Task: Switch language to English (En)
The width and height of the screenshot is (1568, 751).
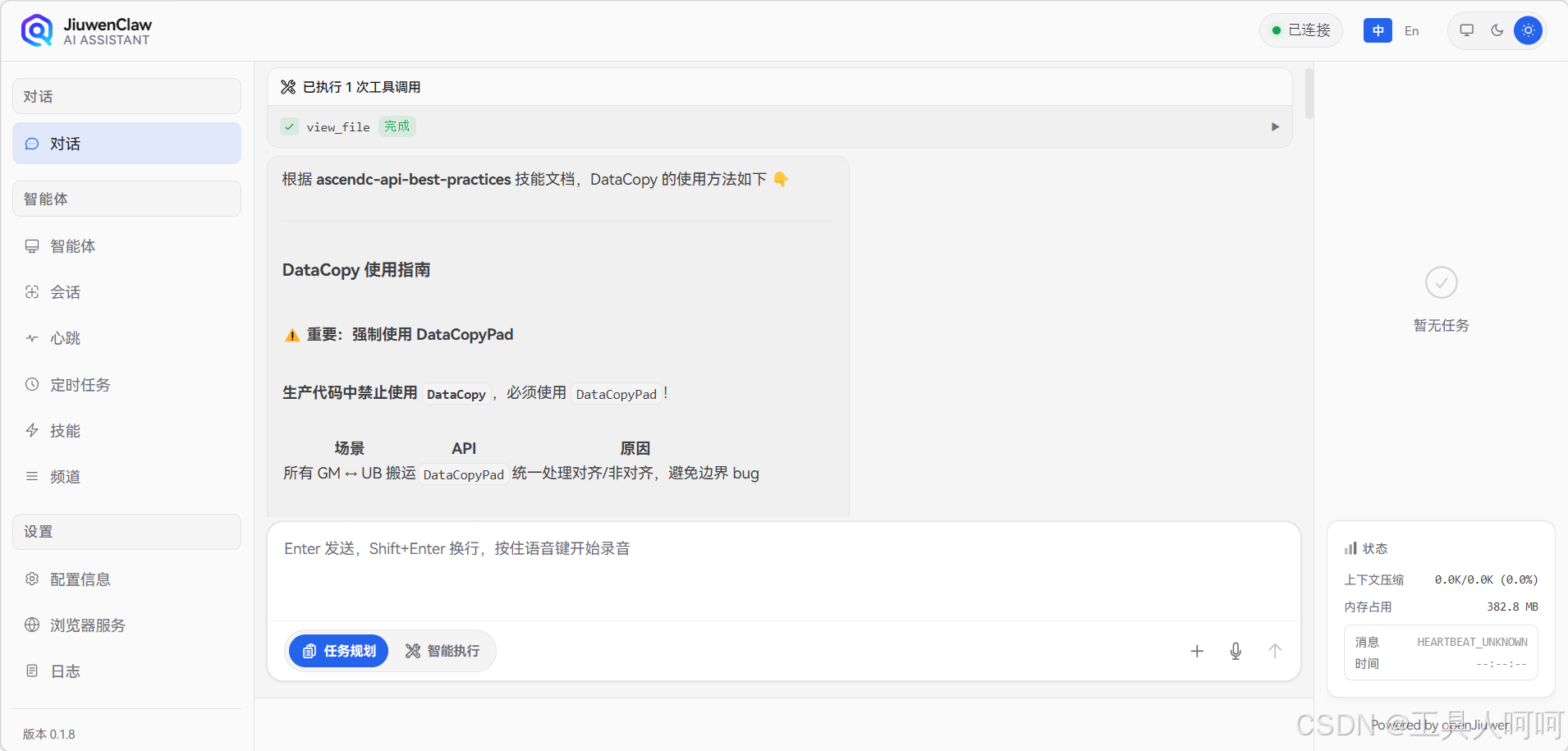Action: click(1411, 30)
